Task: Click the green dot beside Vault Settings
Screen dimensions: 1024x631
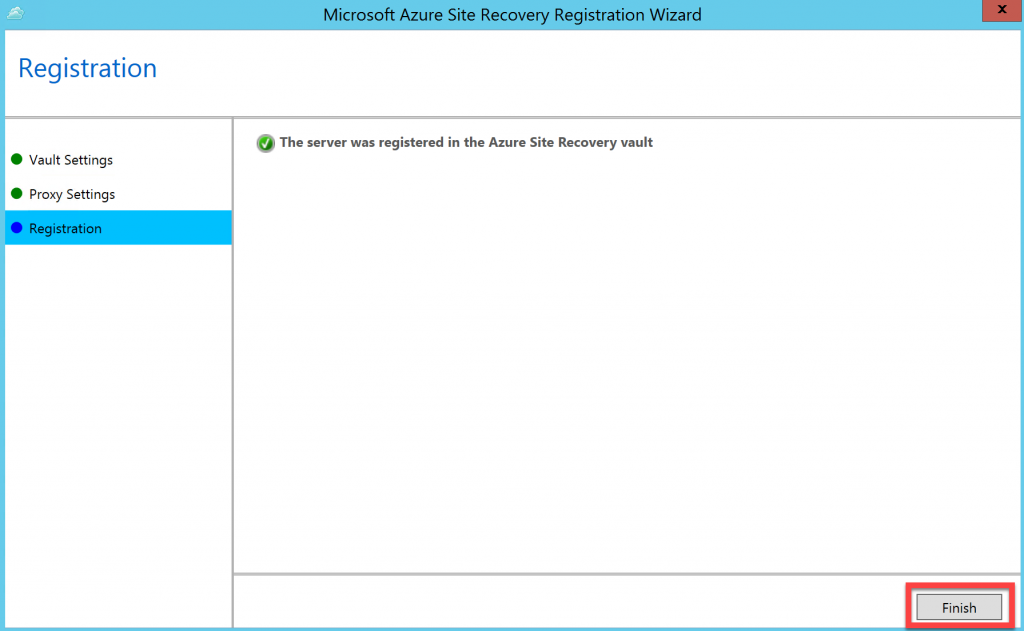Action: tap(16, 160)
